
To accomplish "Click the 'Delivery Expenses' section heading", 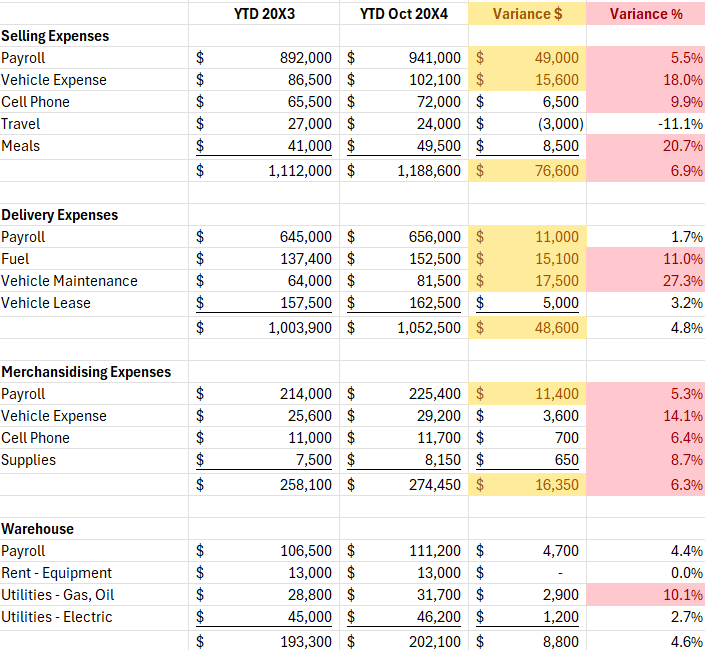I will tap(59, 215).
